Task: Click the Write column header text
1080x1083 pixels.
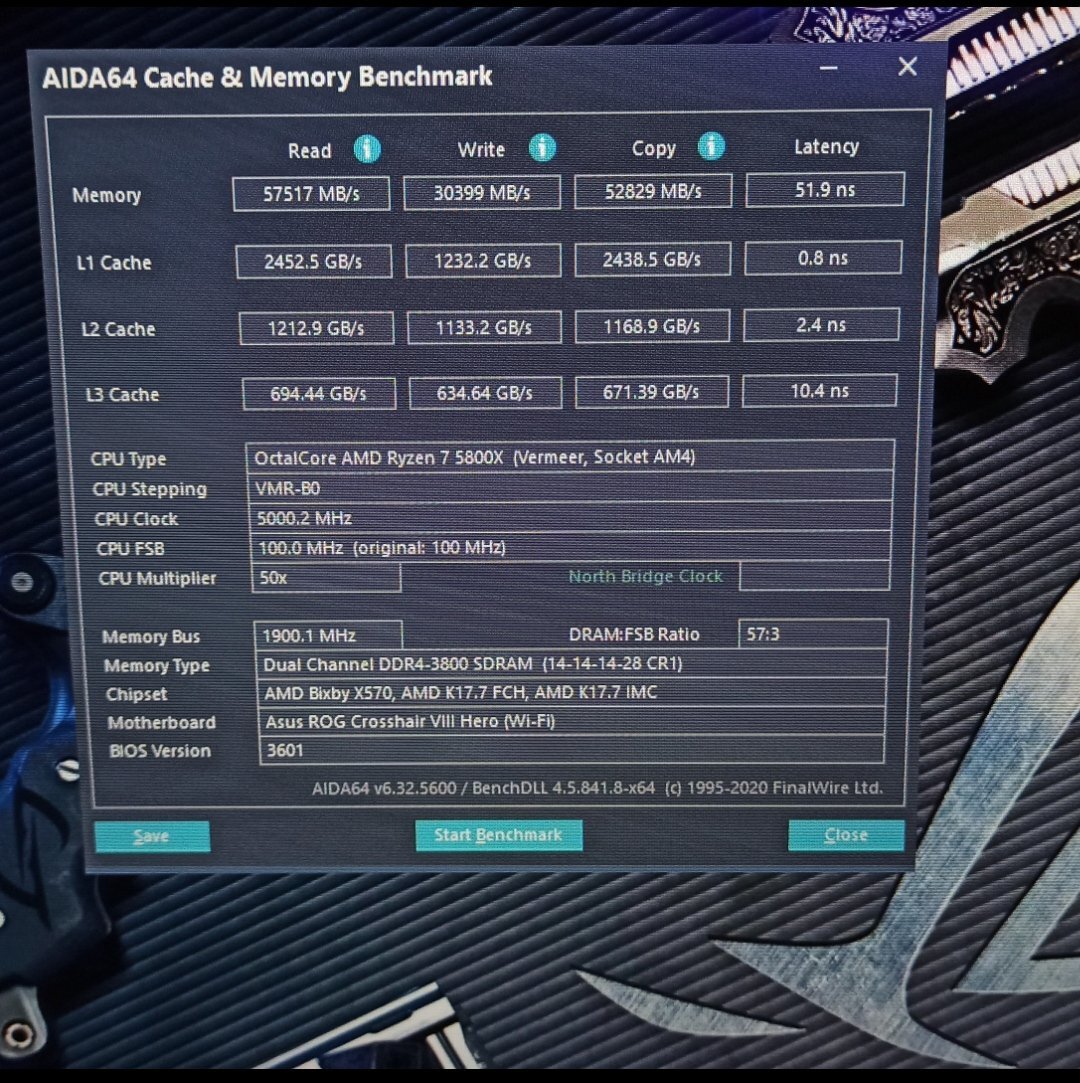Action: (x=481, y=149)
